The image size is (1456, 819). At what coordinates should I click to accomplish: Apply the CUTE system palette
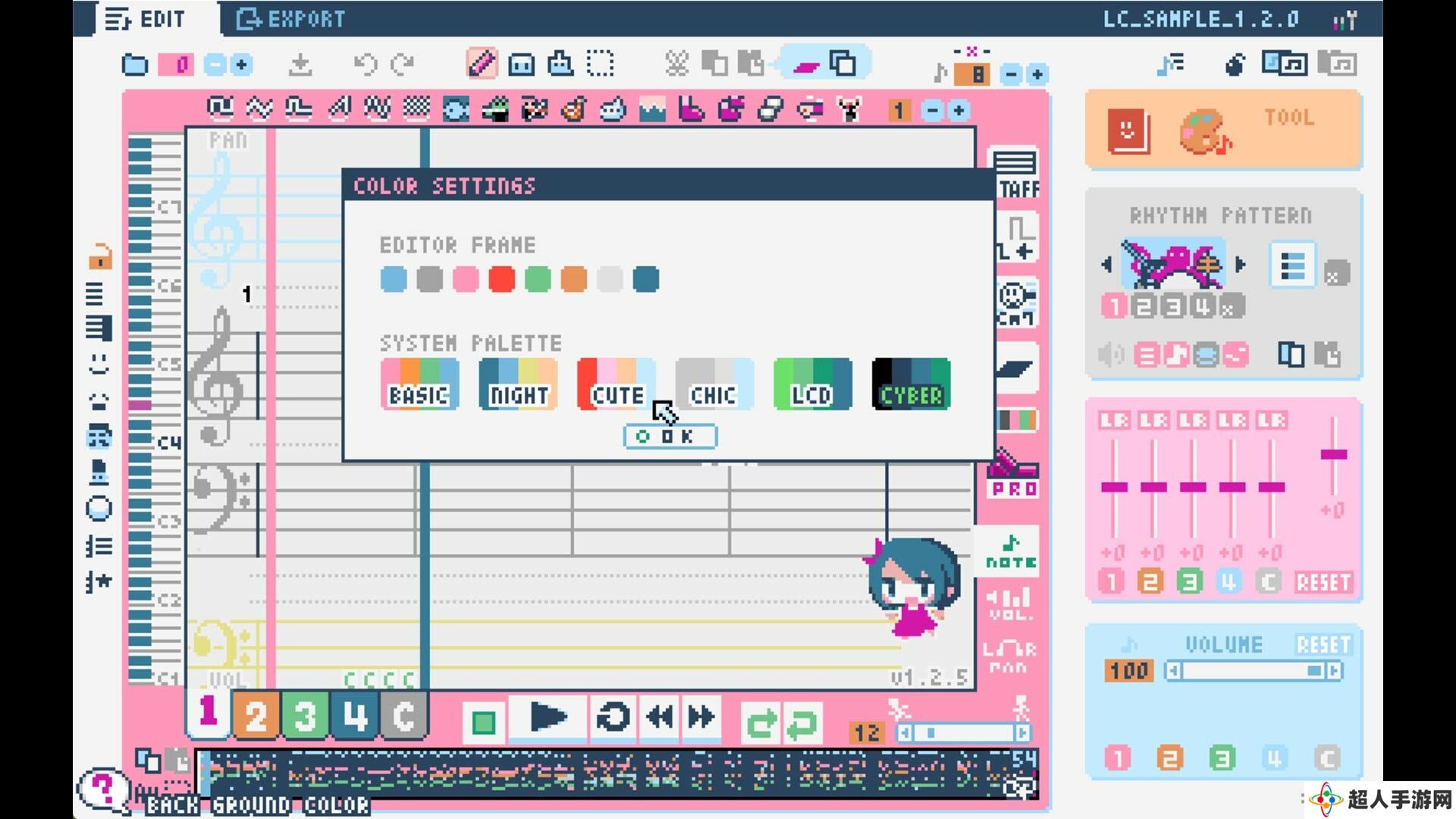(617, 384)
